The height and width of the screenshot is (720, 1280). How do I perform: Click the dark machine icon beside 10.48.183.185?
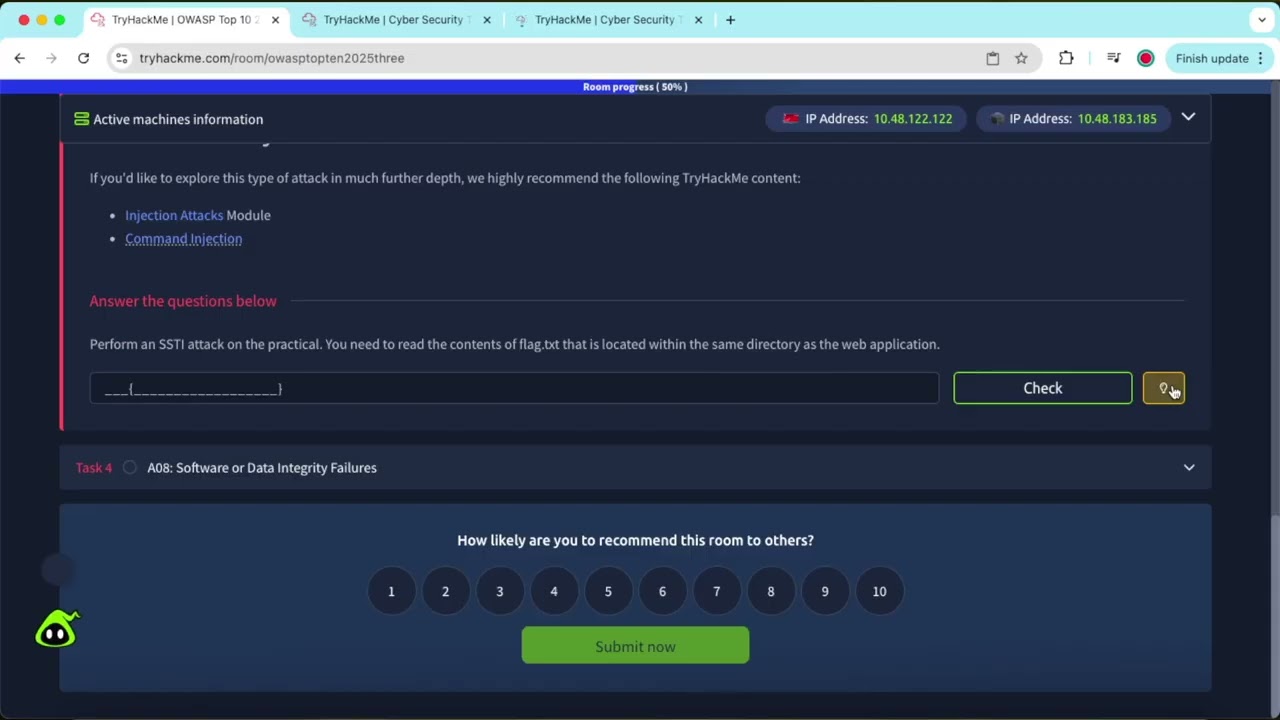click(x=997, y=118)
